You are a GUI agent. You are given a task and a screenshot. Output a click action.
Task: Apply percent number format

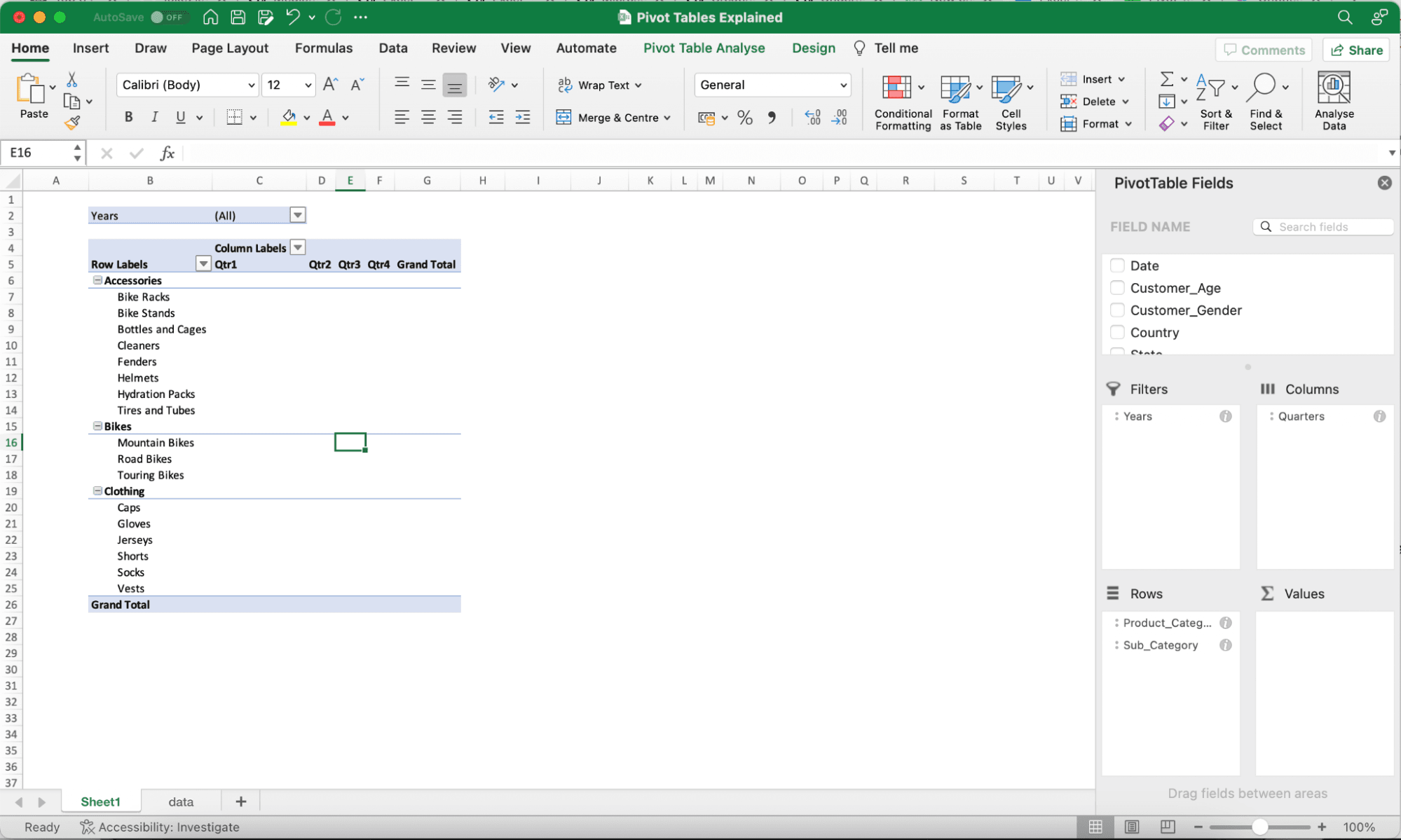(x=745, y=117)
